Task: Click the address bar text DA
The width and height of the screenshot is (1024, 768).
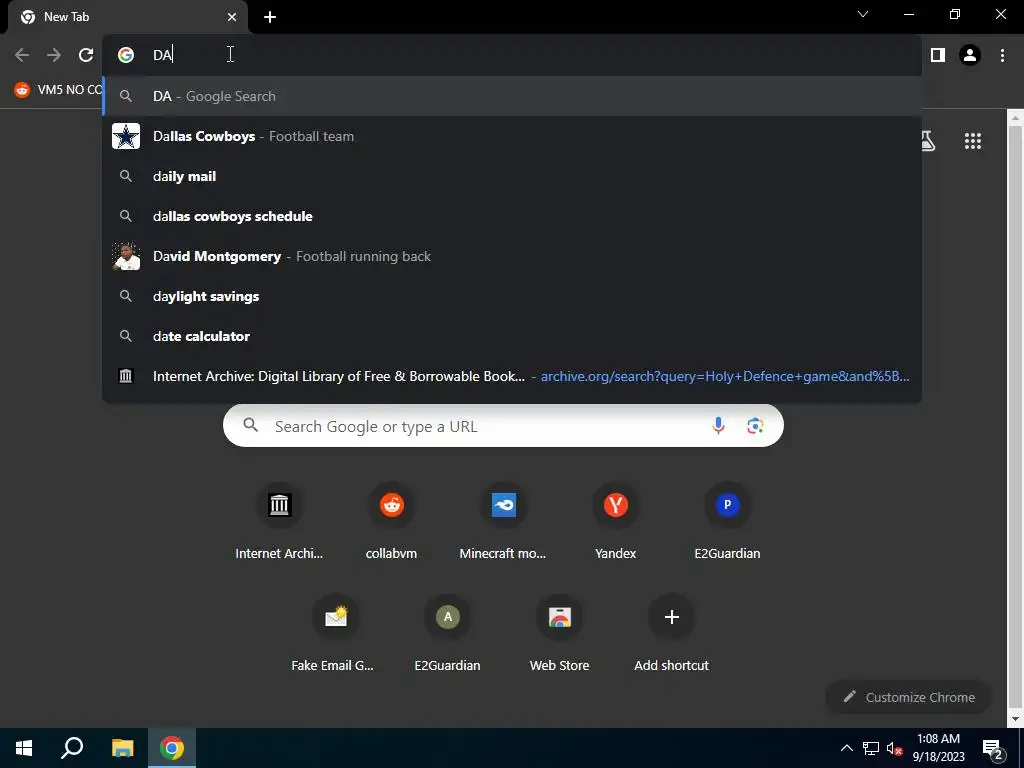Action: pos(163,56)
